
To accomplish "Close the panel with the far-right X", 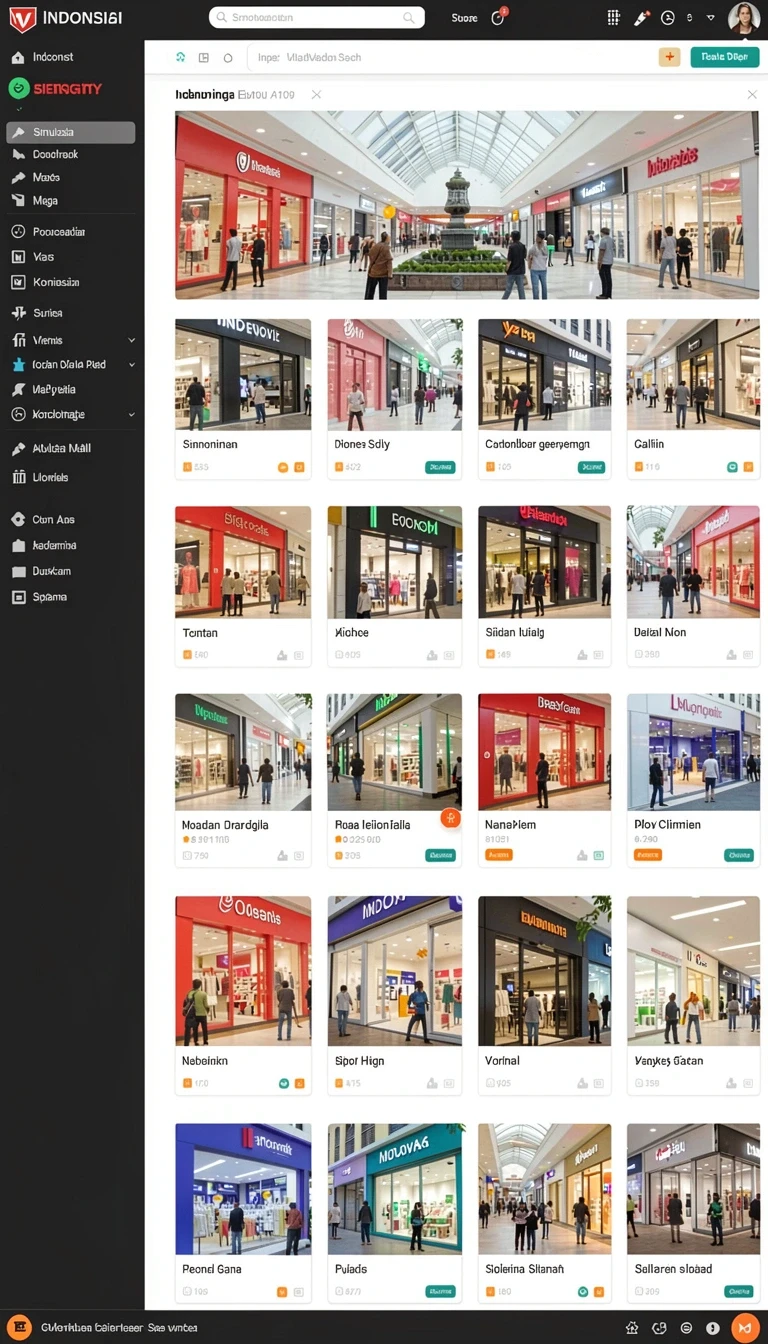I will point(752,94).
